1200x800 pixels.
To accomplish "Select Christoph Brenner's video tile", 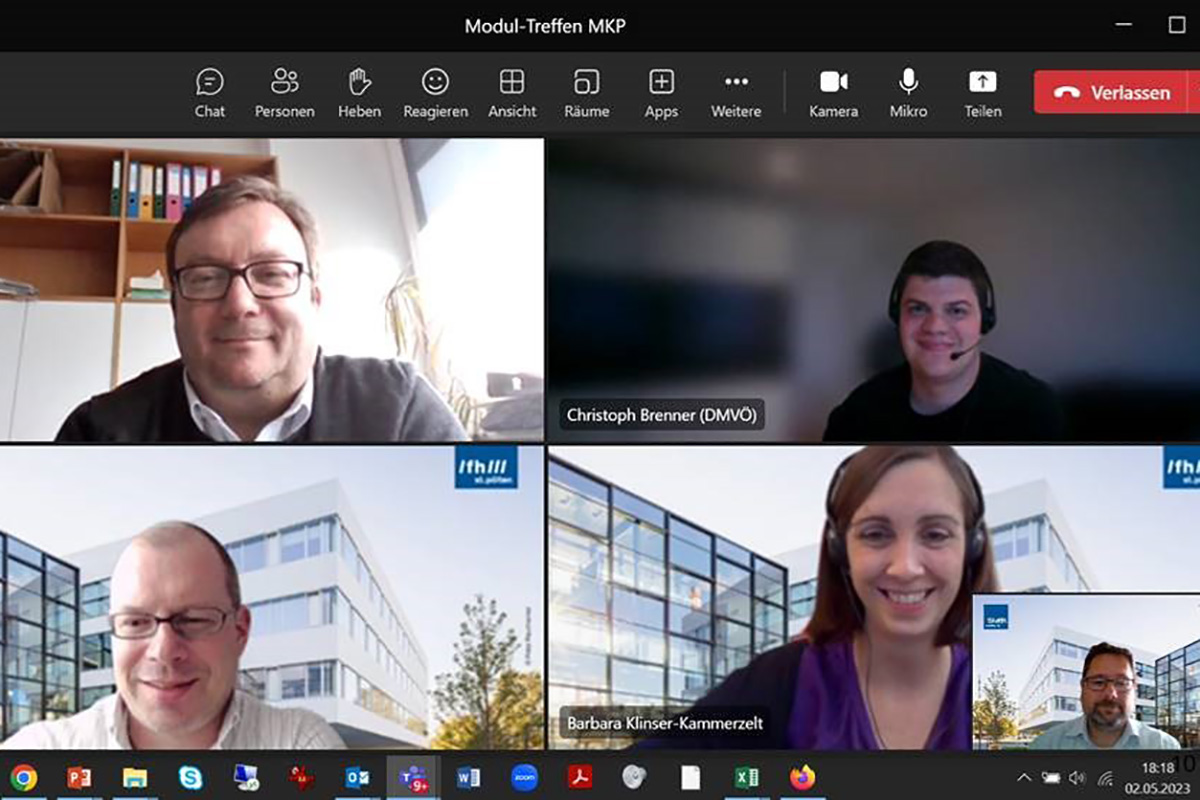I will point(872,290).
